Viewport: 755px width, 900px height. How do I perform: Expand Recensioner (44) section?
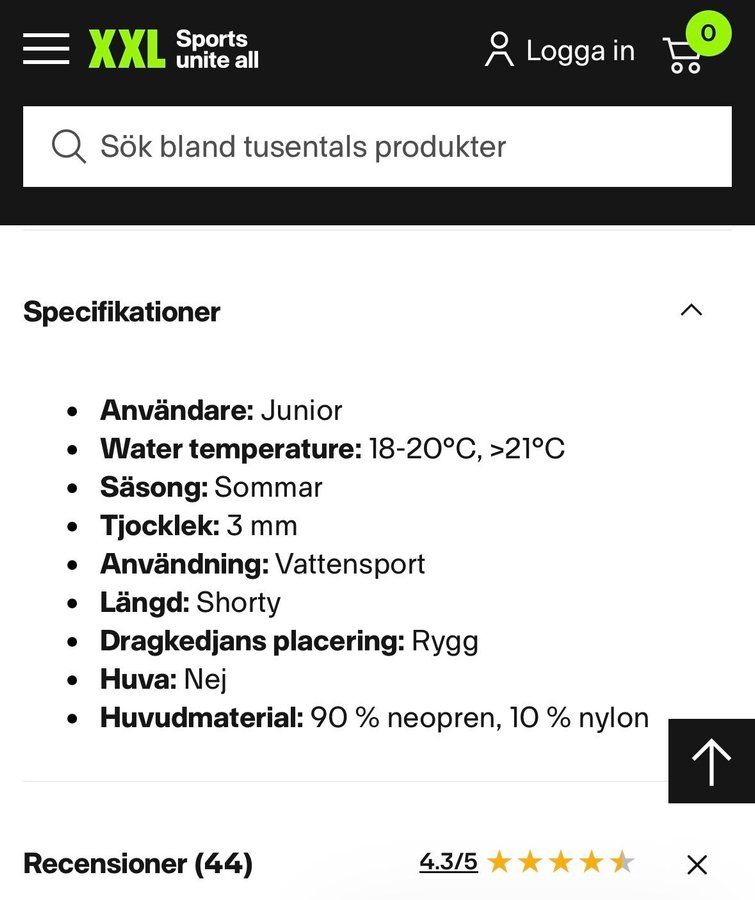tap(138, 864)
